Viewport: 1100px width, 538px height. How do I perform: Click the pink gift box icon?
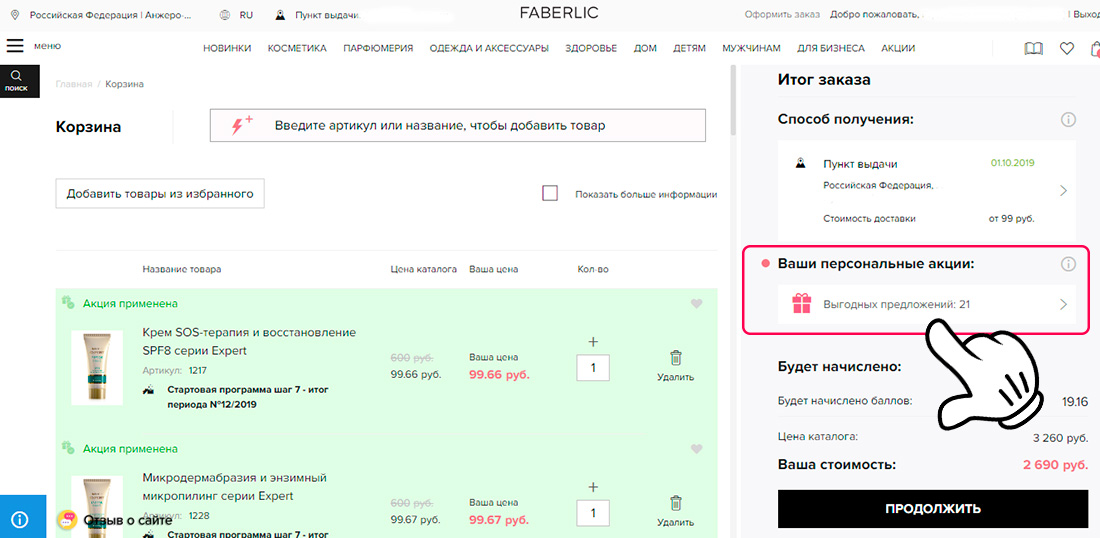(x=801, y=304)
